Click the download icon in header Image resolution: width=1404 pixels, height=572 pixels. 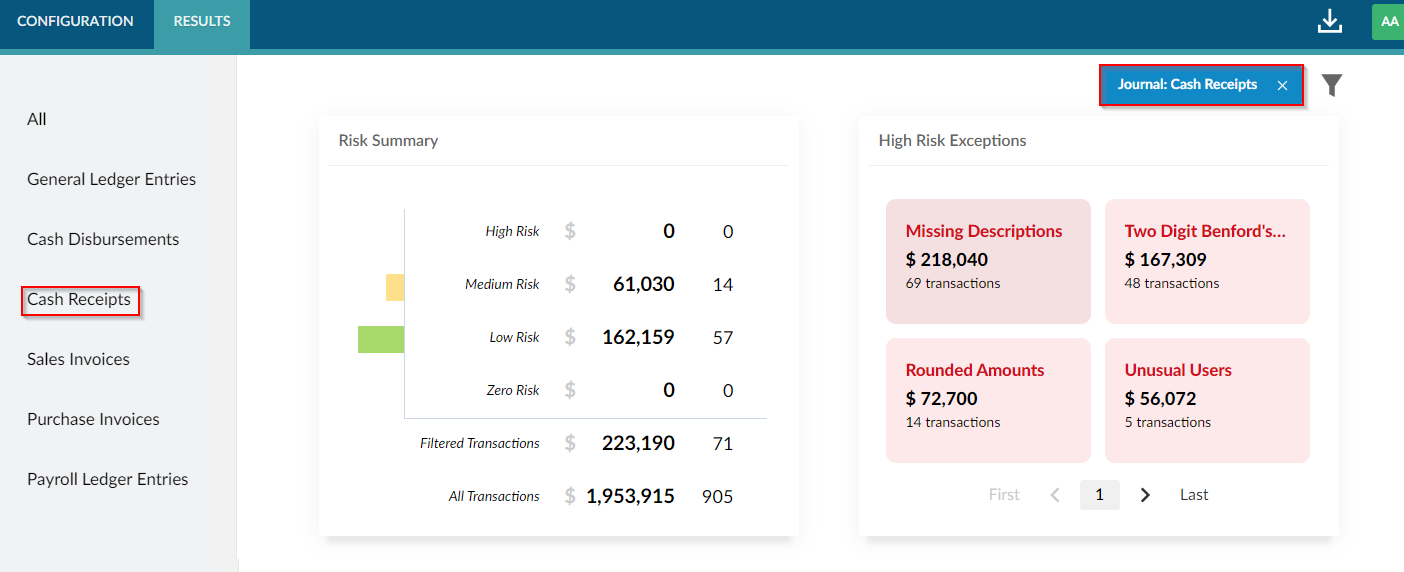point(1329,22)
